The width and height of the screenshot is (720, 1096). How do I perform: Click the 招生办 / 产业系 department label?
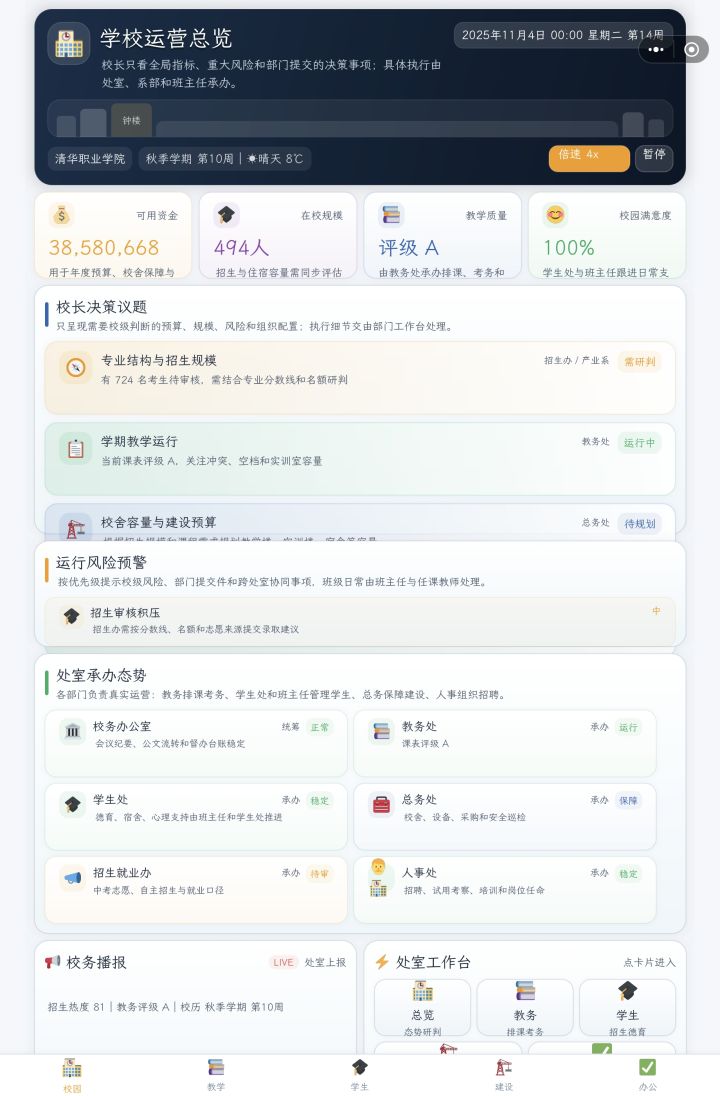(576, 361)
